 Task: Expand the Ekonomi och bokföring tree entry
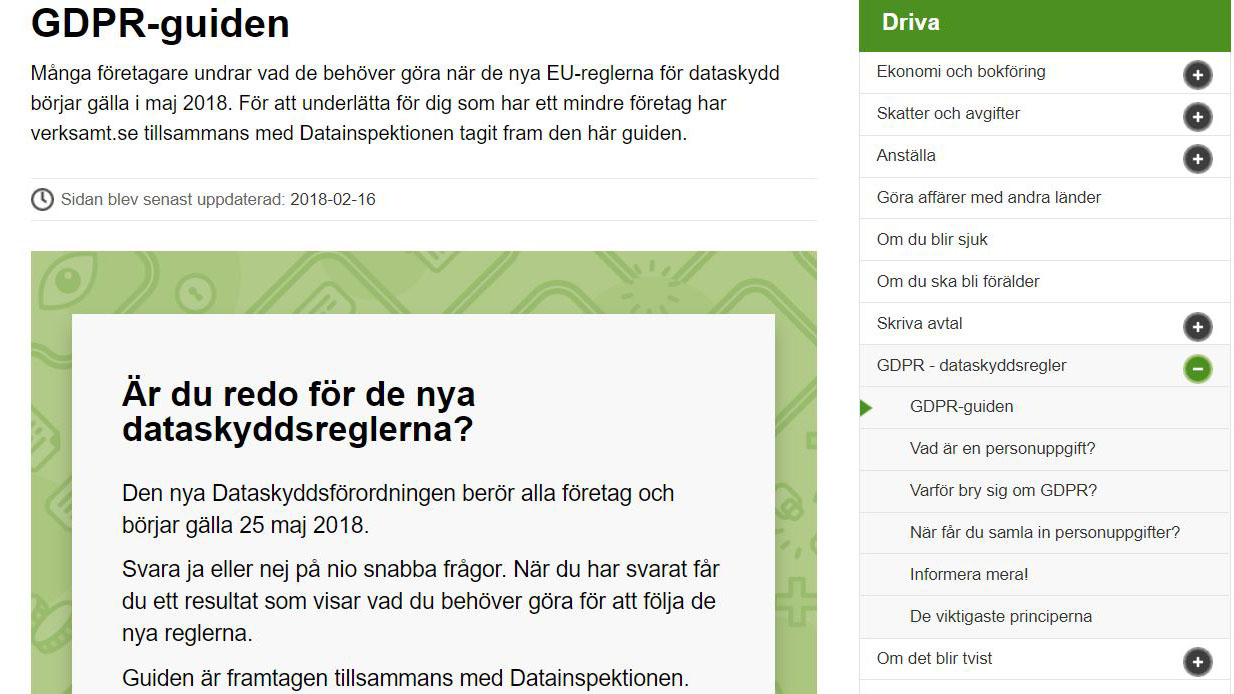(x=960, y=72)
